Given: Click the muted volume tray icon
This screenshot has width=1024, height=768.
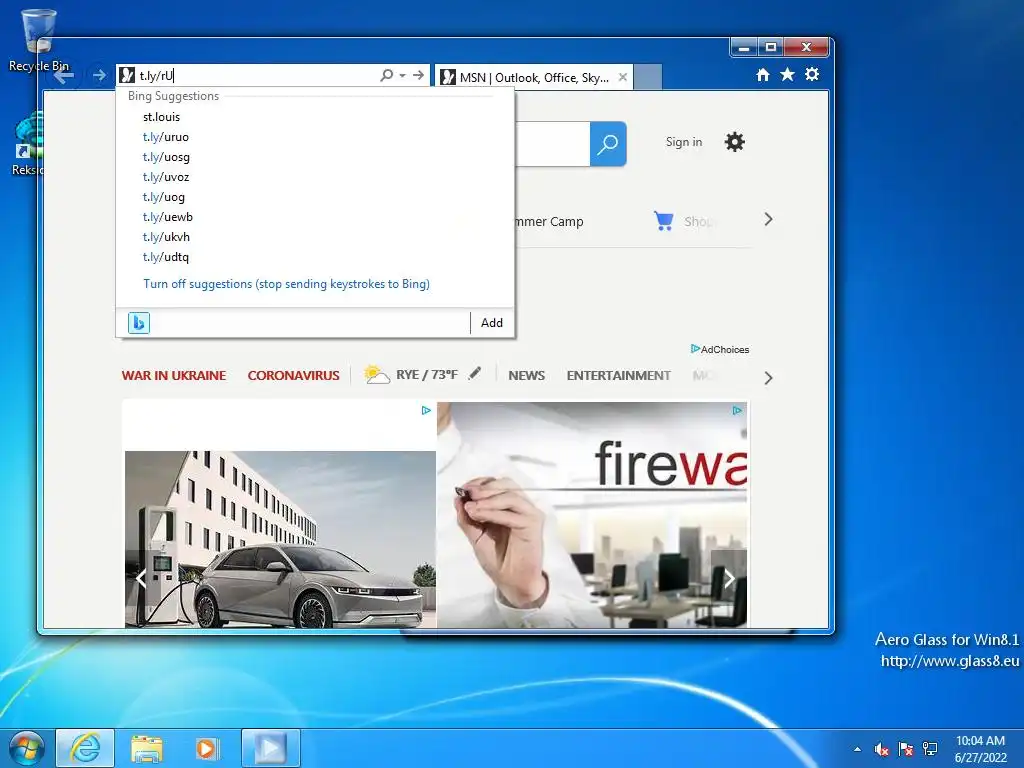Looking at the screenshot, I should click(881, 749).
